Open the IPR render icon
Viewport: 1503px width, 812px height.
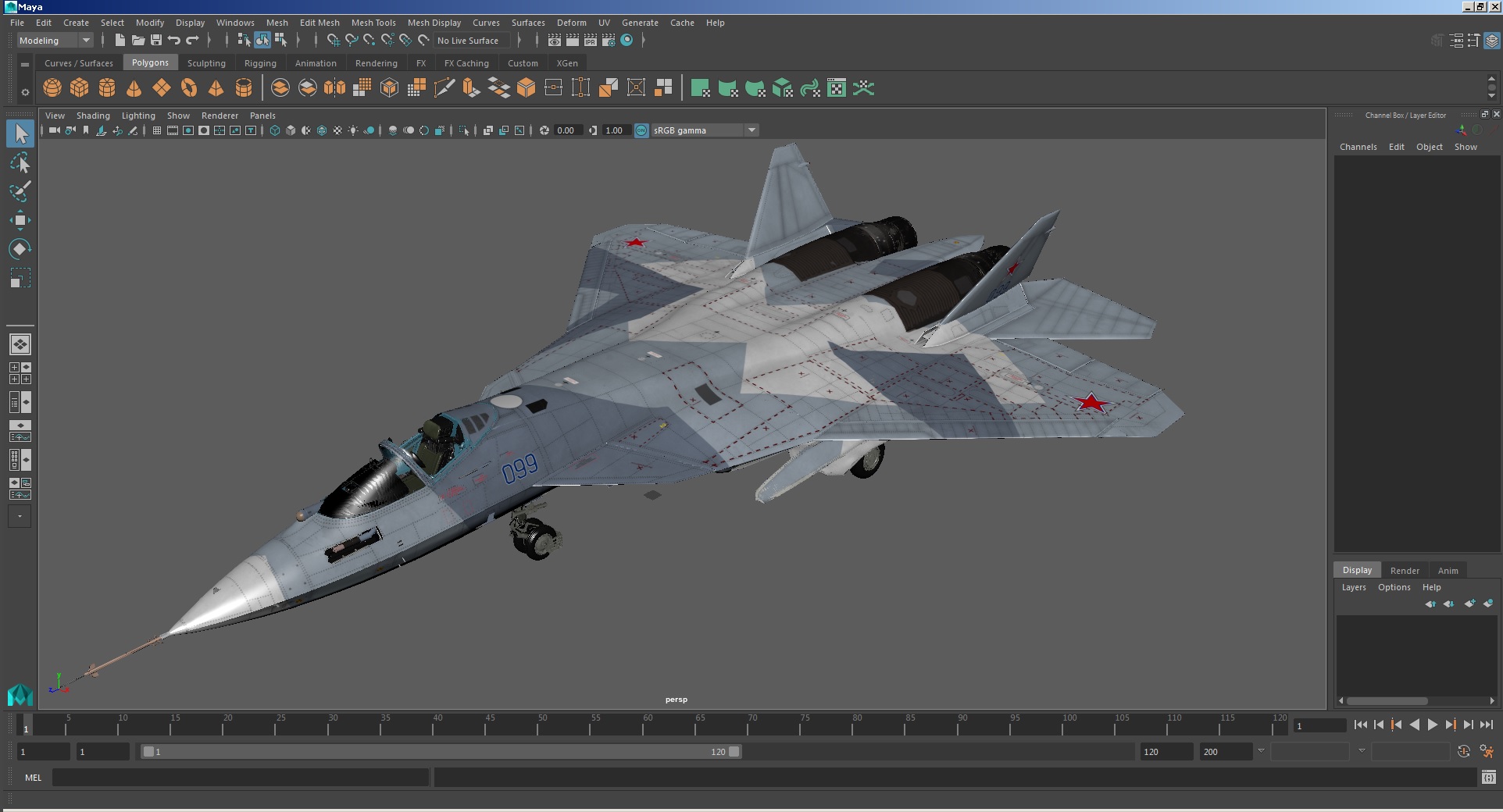point(591,40)
